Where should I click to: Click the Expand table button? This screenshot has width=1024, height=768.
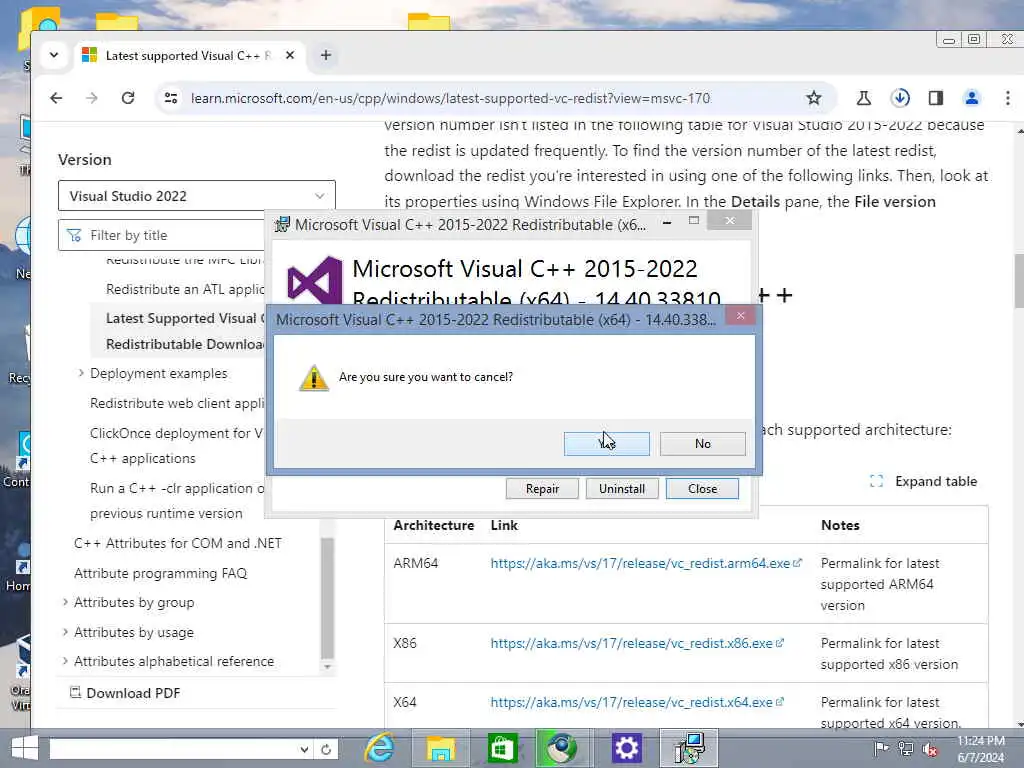click(923, 481)
